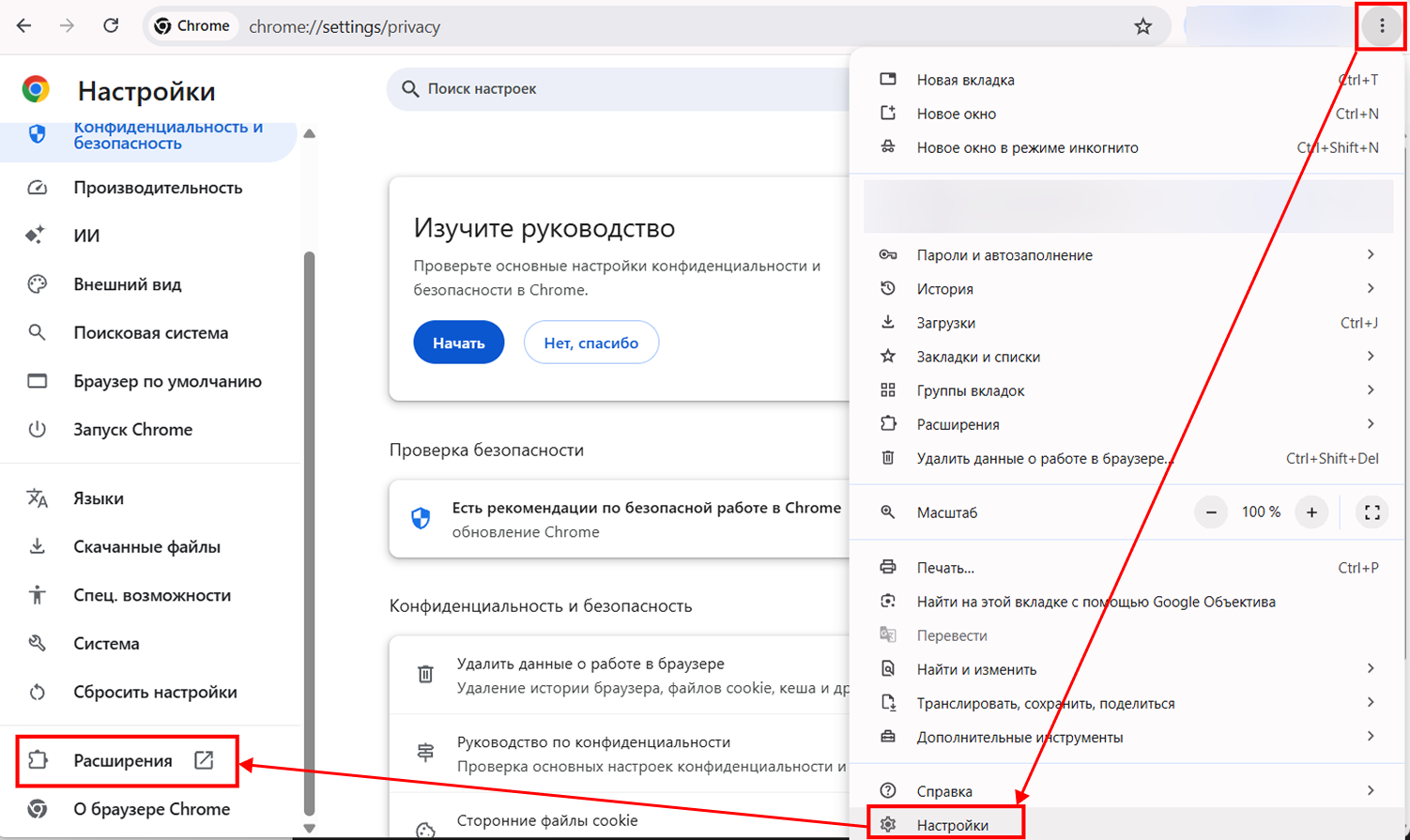Viewport: 1410px width, 840px height.
Task: Click the sidebar scrollbar thumb
Action: tap(309, 533)
